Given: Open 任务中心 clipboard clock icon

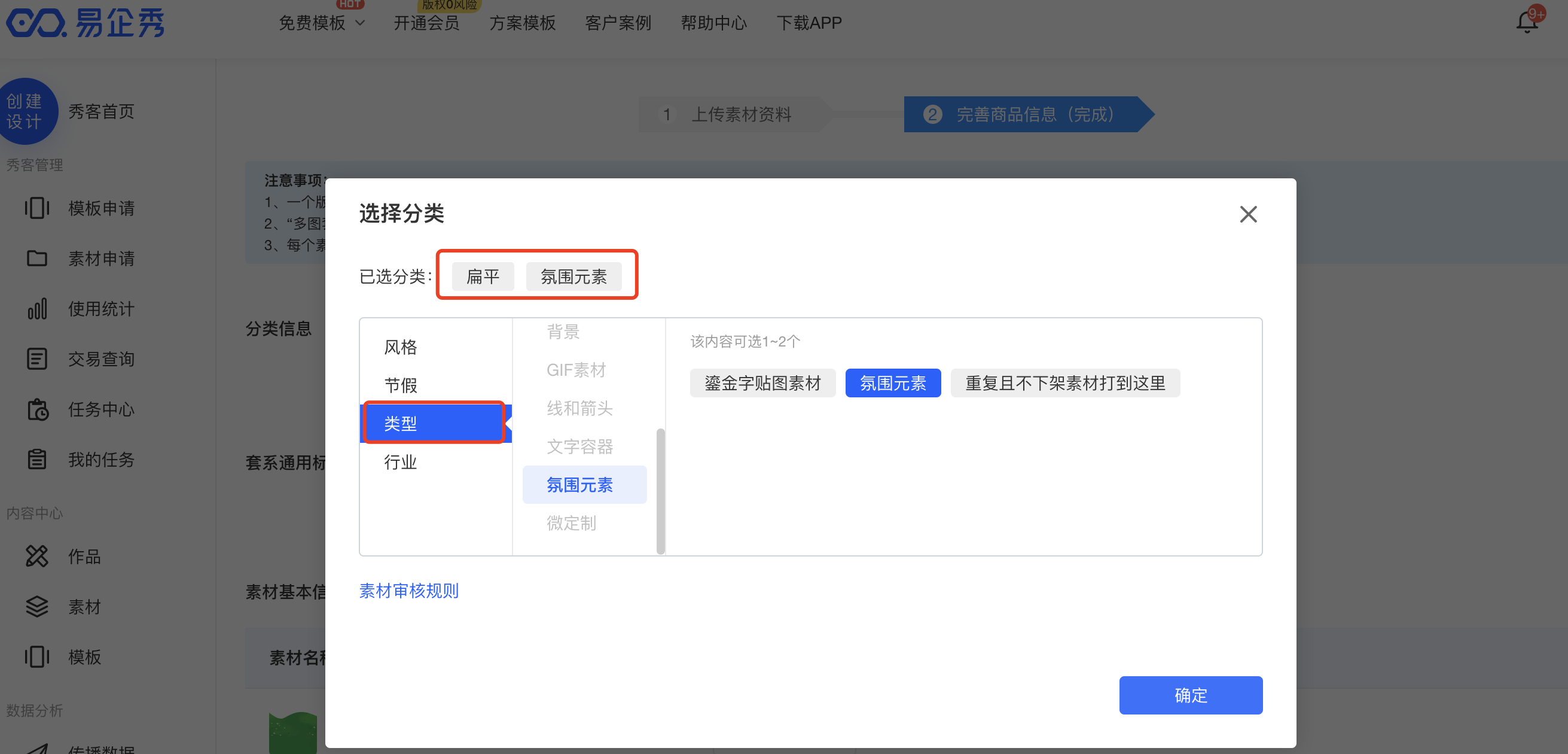Looking at the screenshot, I should 36,409.
